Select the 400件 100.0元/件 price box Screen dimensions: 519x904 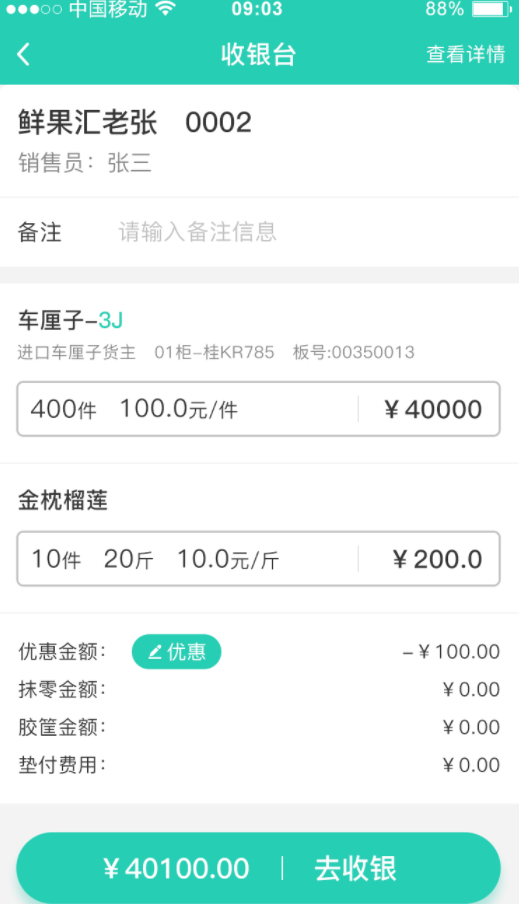(258, 409)
